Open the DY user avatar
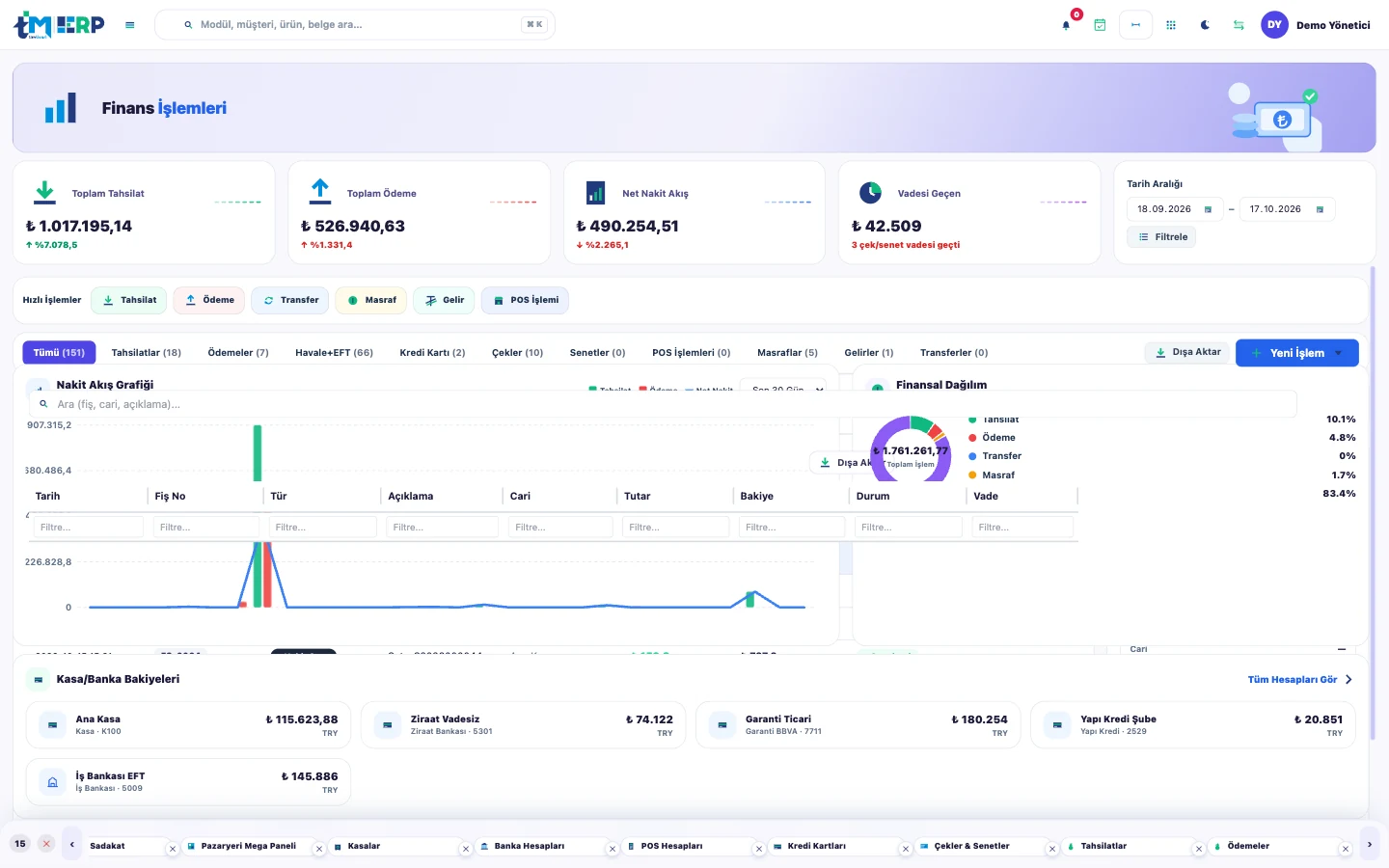Screen dimensions: 1389x868 (x=1274, y=25)
